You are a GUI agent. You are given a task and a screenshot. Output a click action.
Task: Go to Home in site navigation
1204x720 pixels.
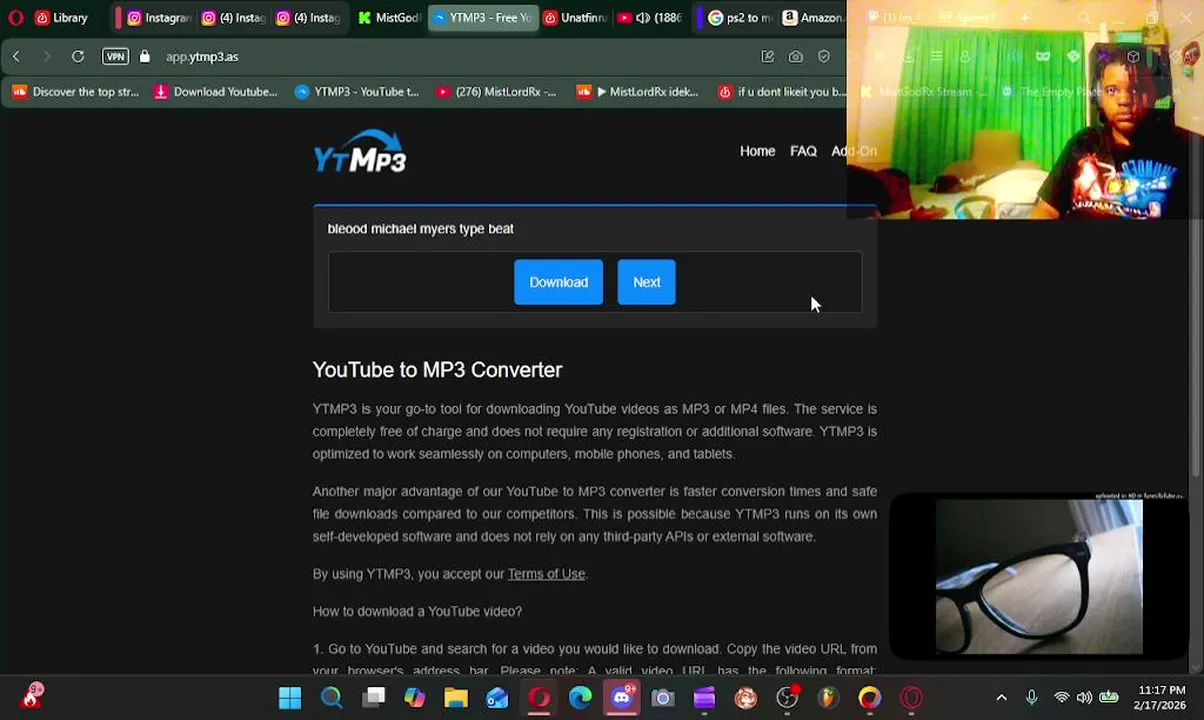[x=757, y=151]
